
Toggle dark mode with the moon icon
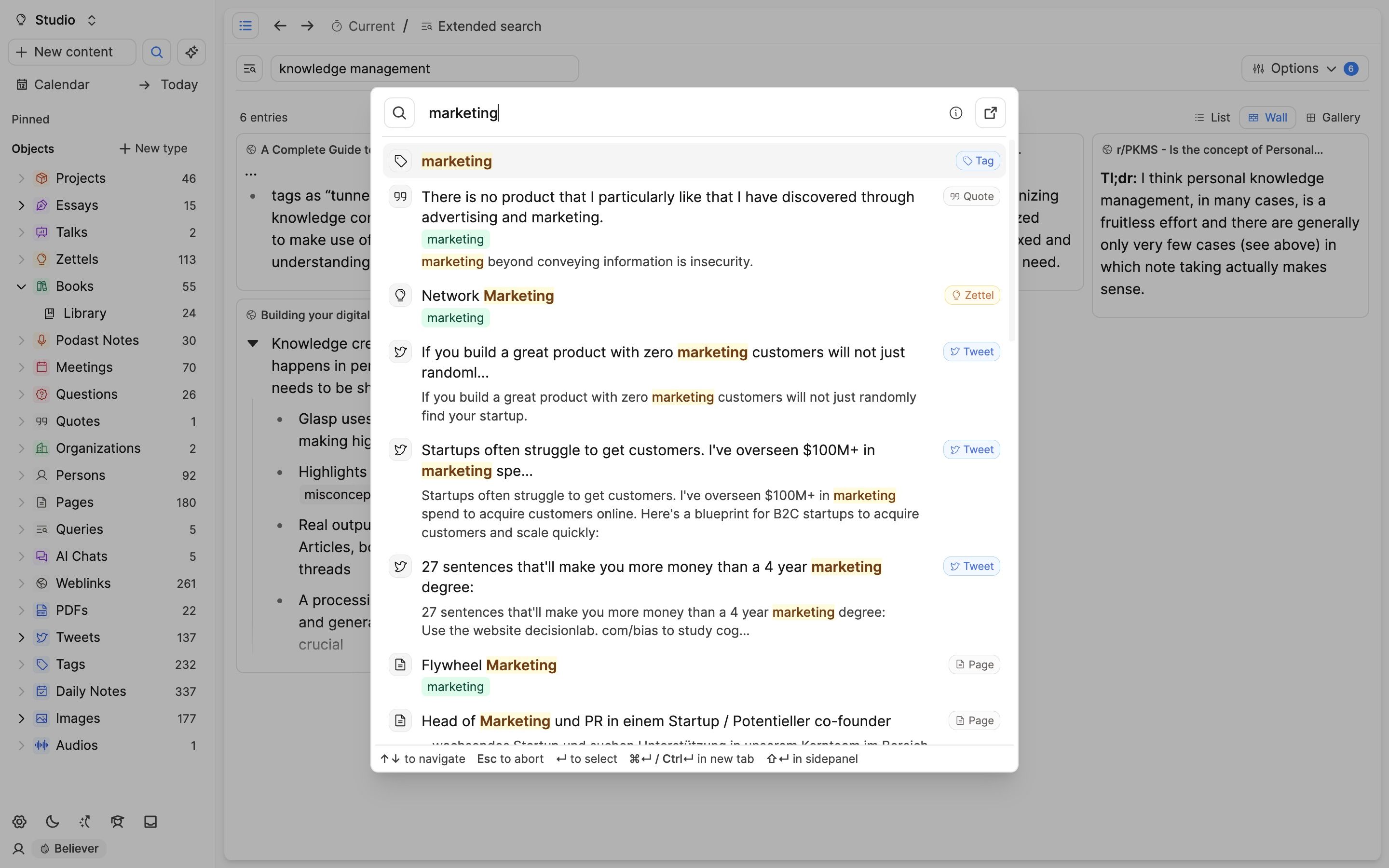(52, 822)
